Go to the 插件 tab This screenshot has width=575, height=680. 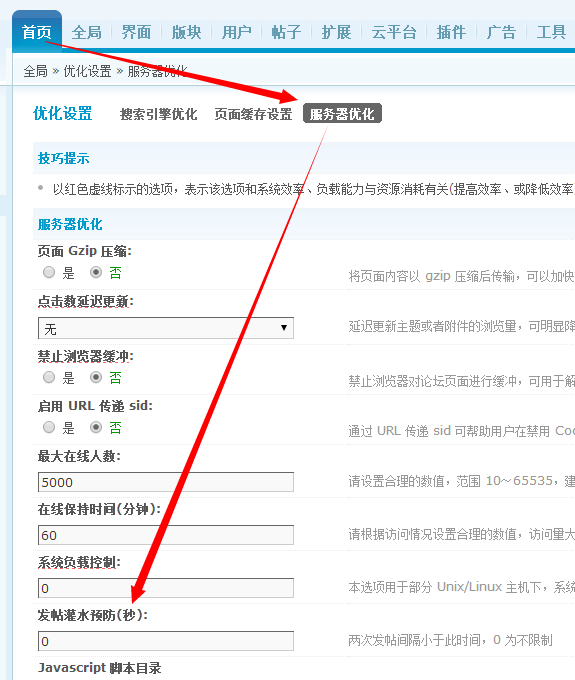pos(451,32)
